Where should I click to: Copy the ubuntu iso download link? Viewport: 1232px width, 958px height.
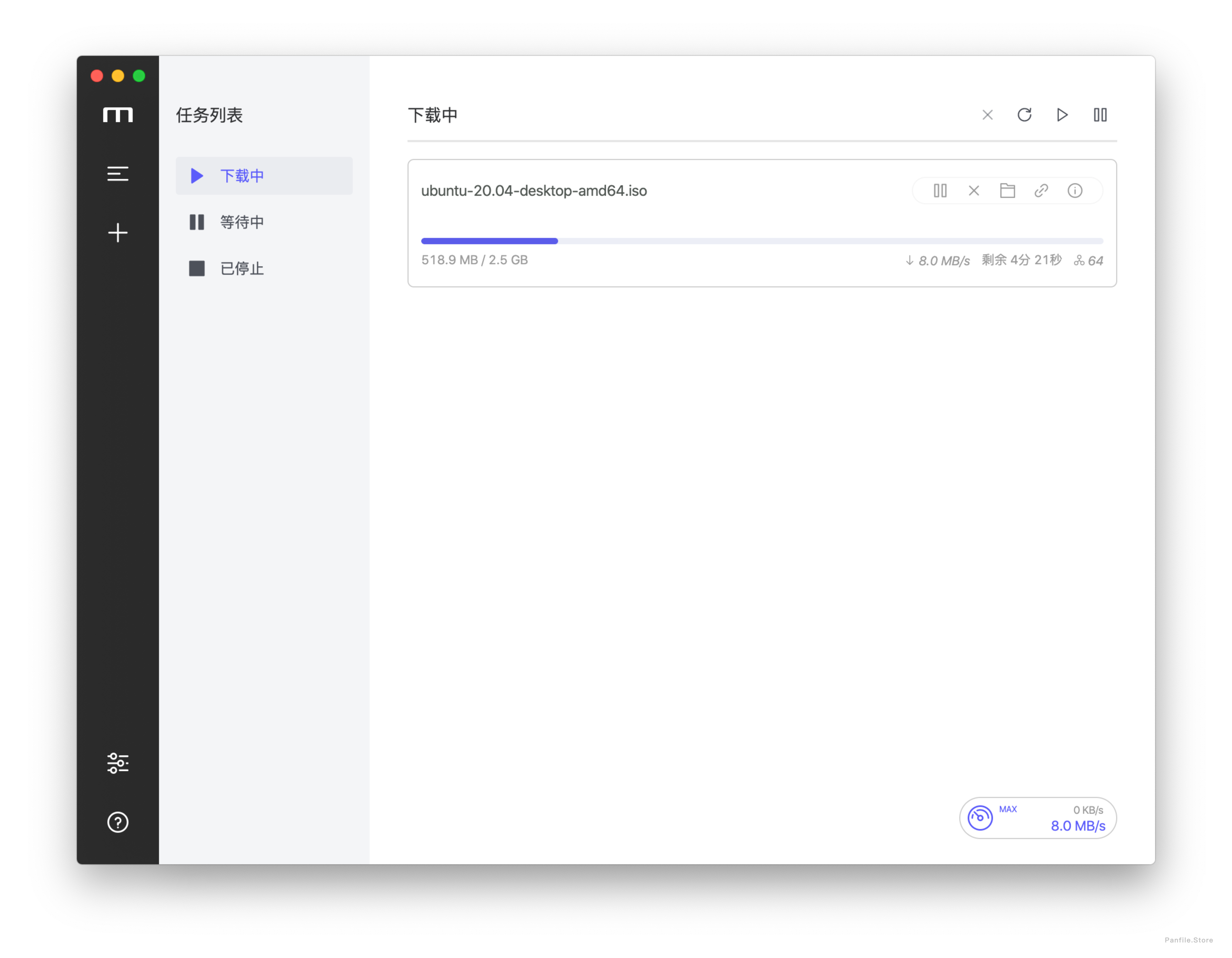(x=1041, y=191)
